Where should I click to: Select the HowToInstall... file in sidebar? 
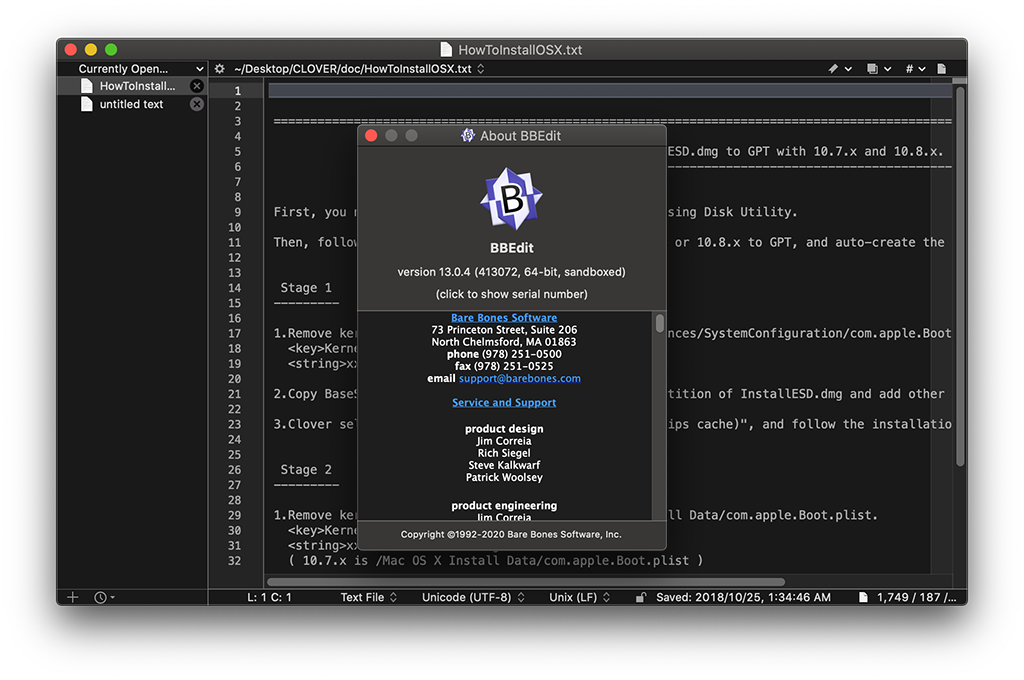pos(133,86)
